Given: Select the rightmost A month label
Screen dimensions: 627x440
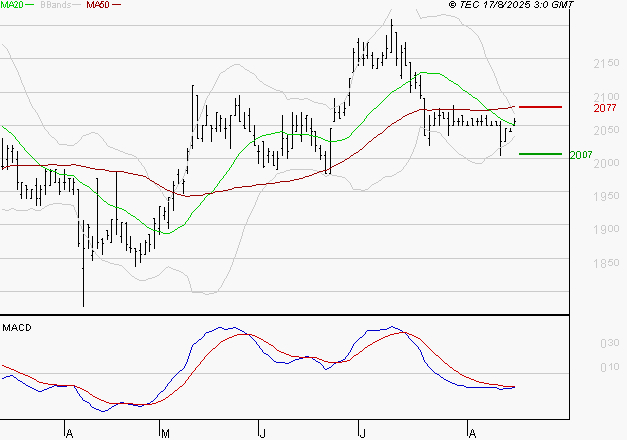Looking at the screenshot, I should [x=471, y=433].
